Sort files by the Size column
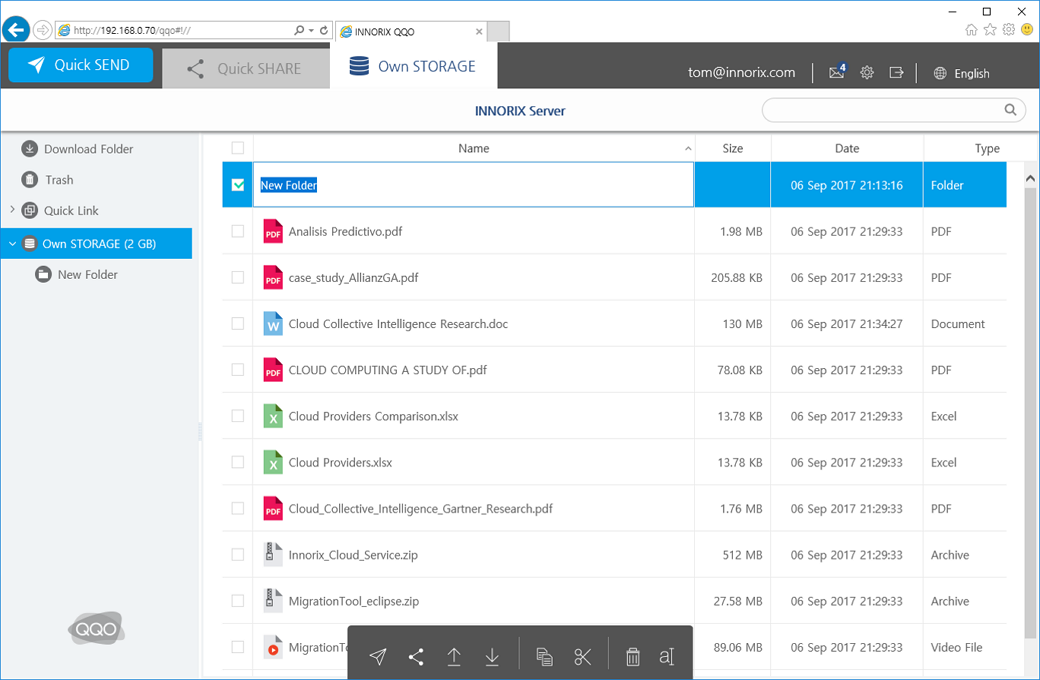 point(732,148)
